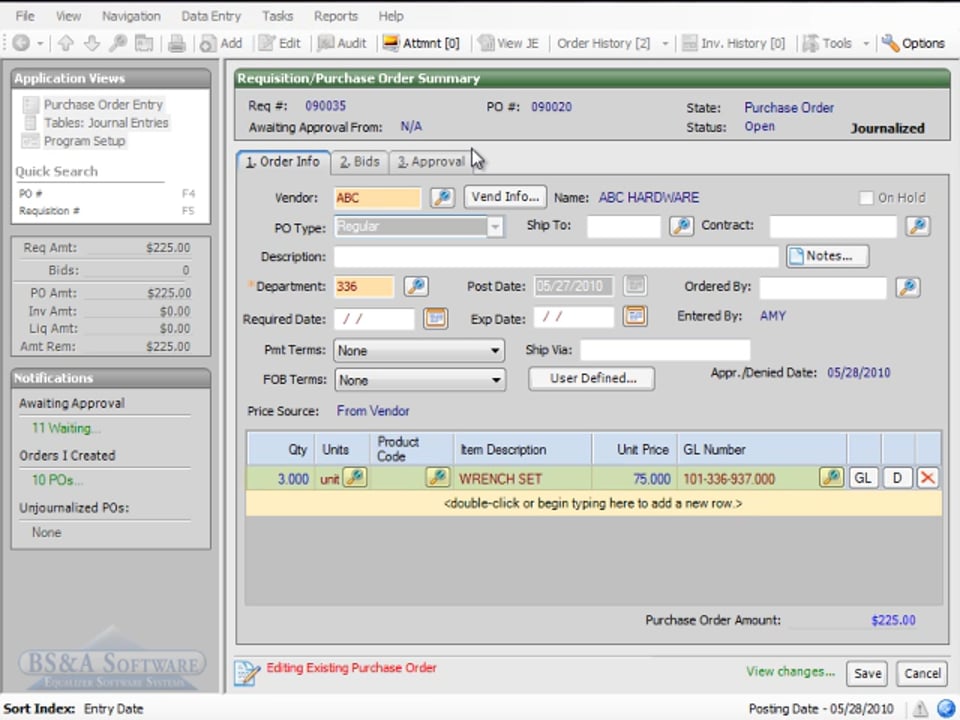This screenshot has width=960, height=720.
Task: Delete the WRENCH SET row with red X
Action: tap(928, 478)
